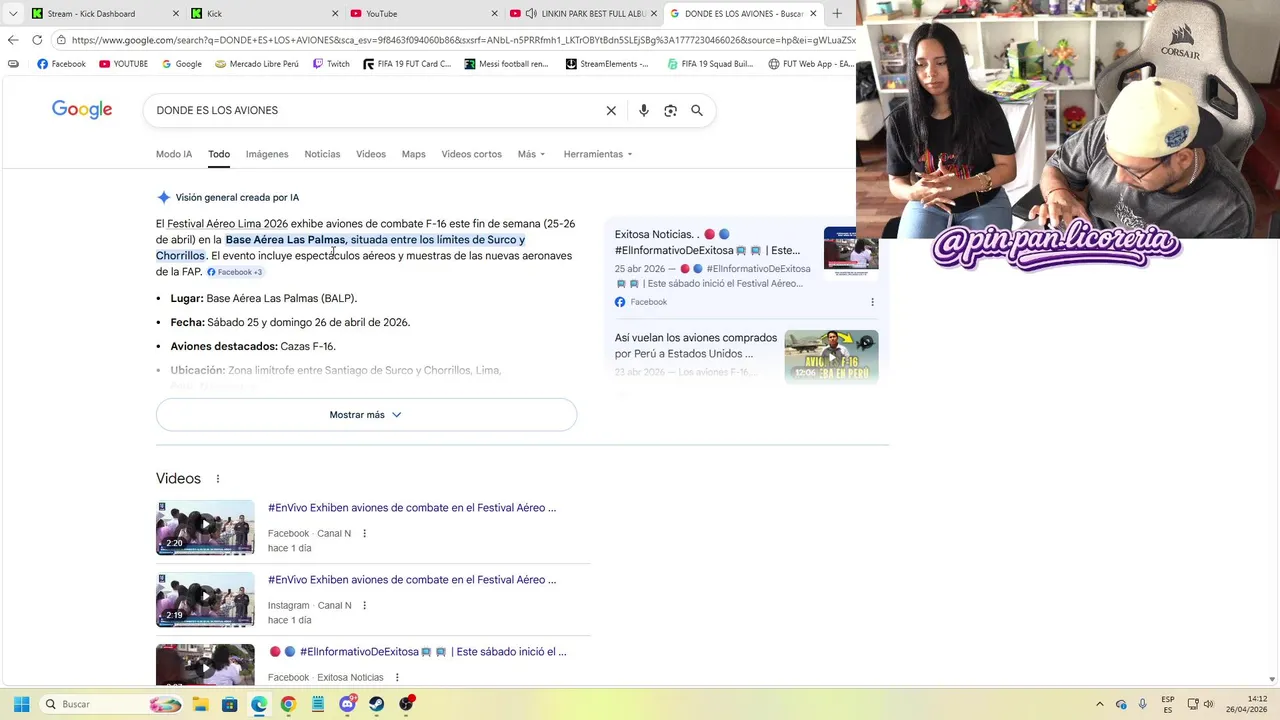
Task: Open FUT Web App bookmark
Action: point(811,64)
